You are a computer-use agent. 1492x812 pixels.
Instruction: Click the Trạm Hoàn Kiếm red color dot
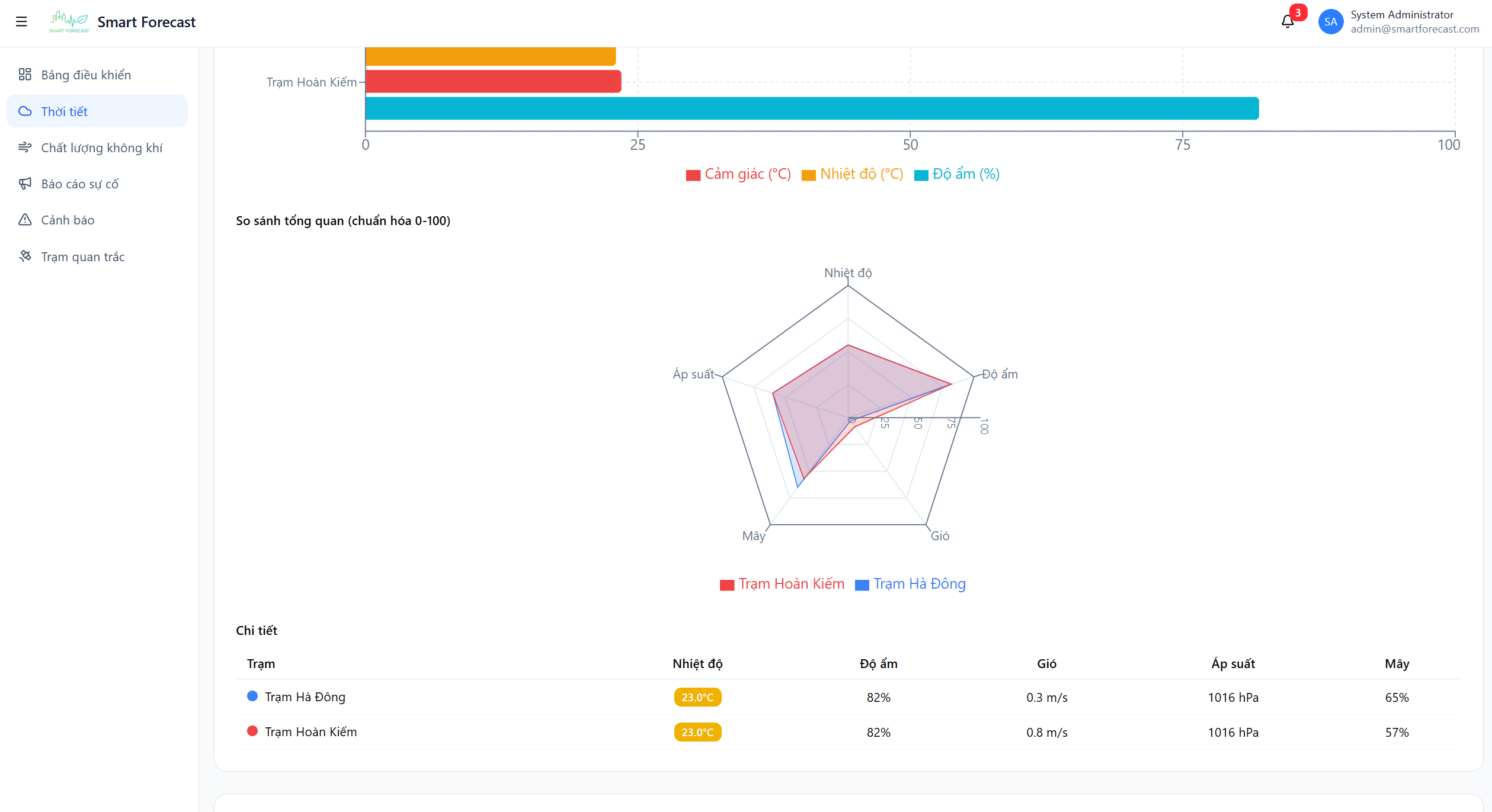pyautogui.click(x=252, y=731)
